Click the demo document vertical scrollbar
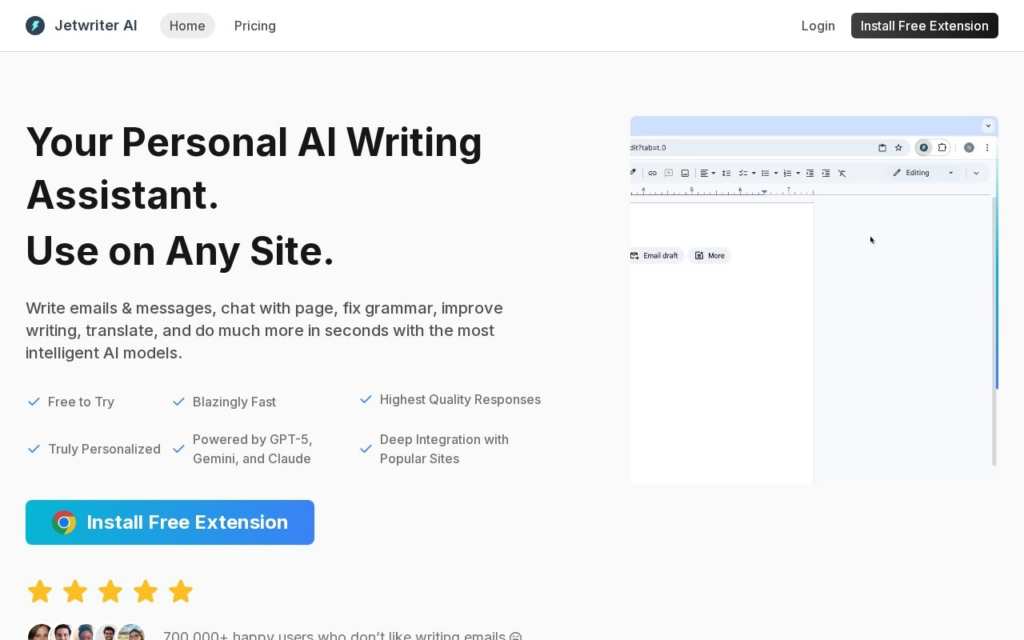 (x=994, y=331)
